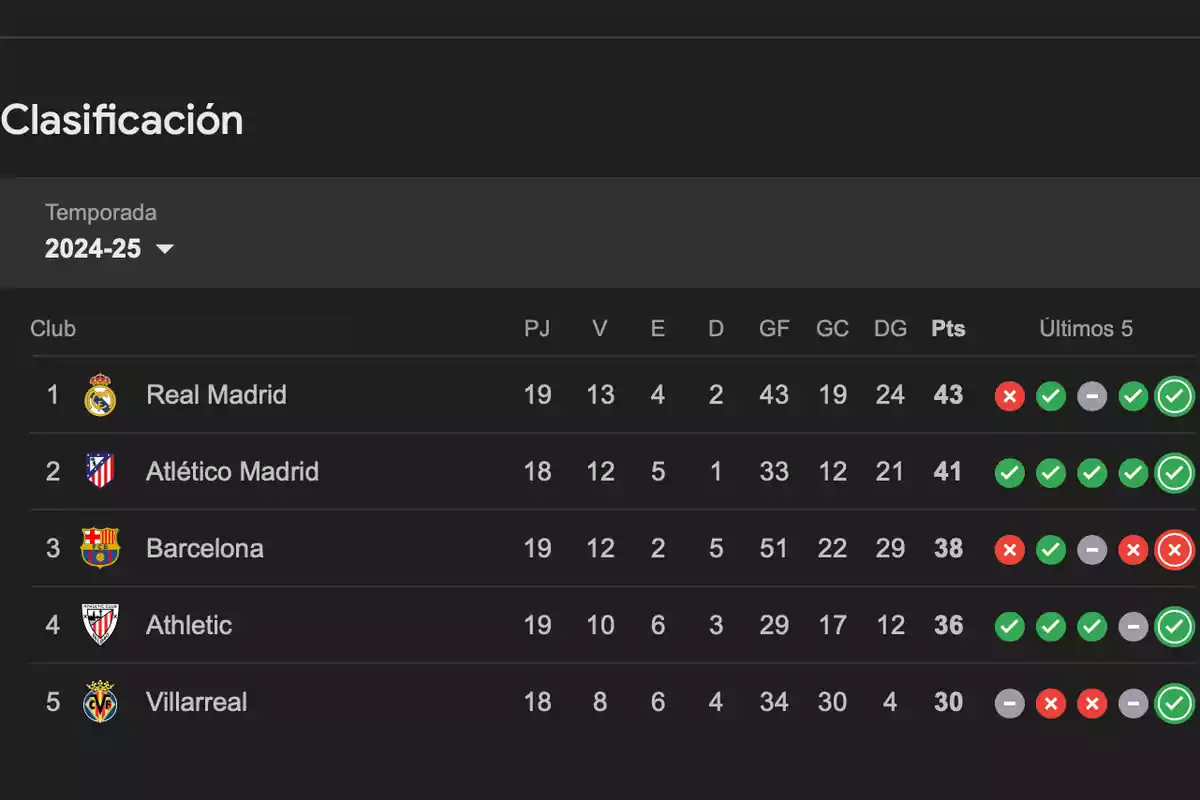Click Villarreal's first gray draw icon
1200x800 pixels.
pyautogui.click(x=1010, y=703)
